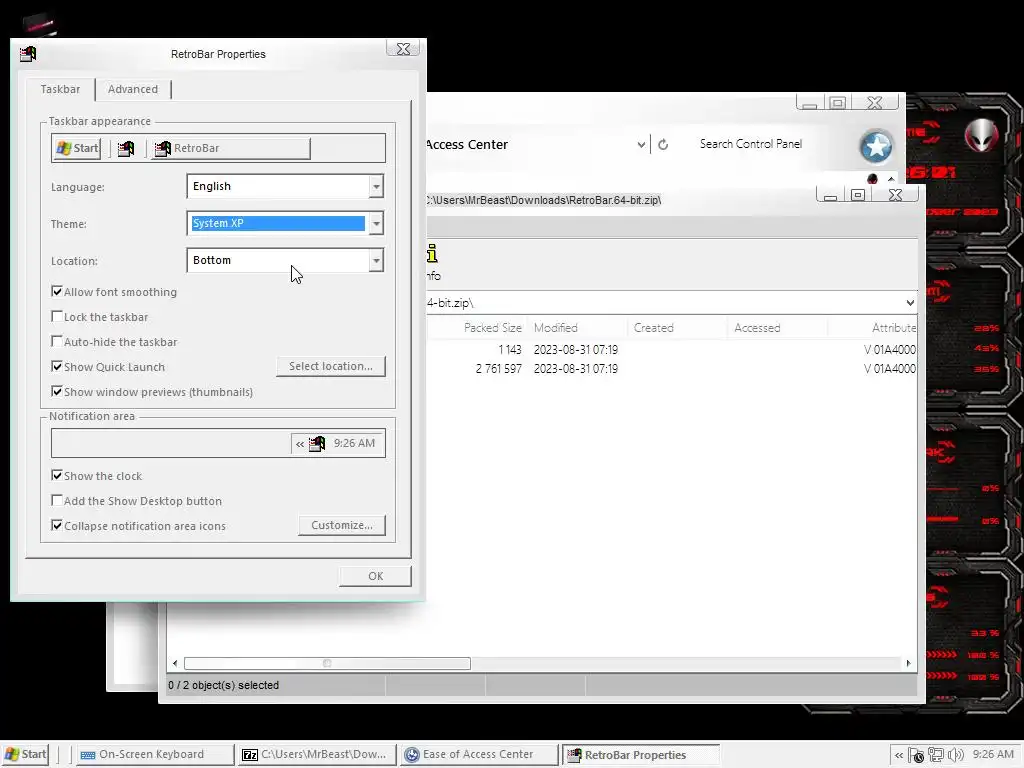
Task: Open the volume tray icon
Action: (x=955, y=755)
